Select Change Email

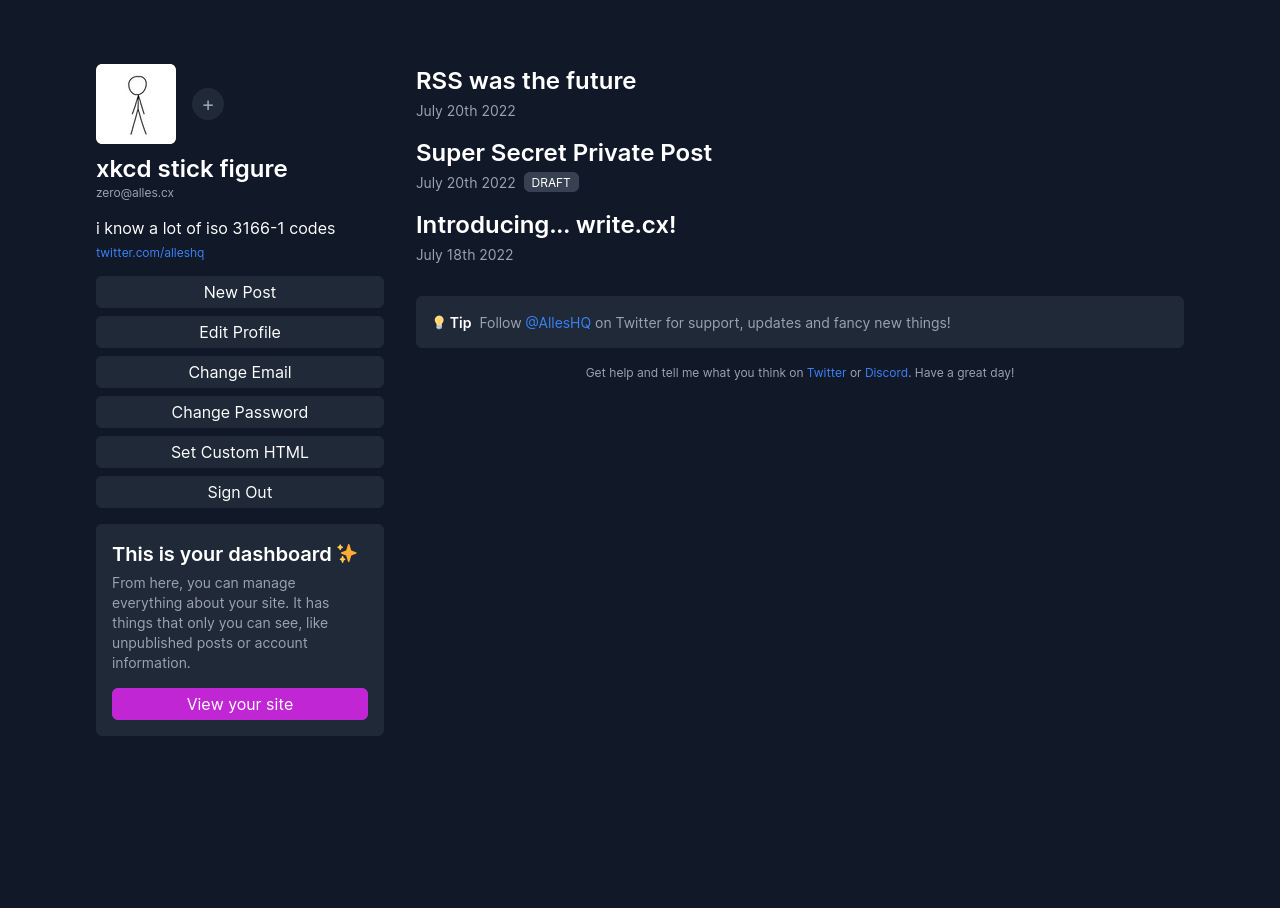click(x=240, y=372)
